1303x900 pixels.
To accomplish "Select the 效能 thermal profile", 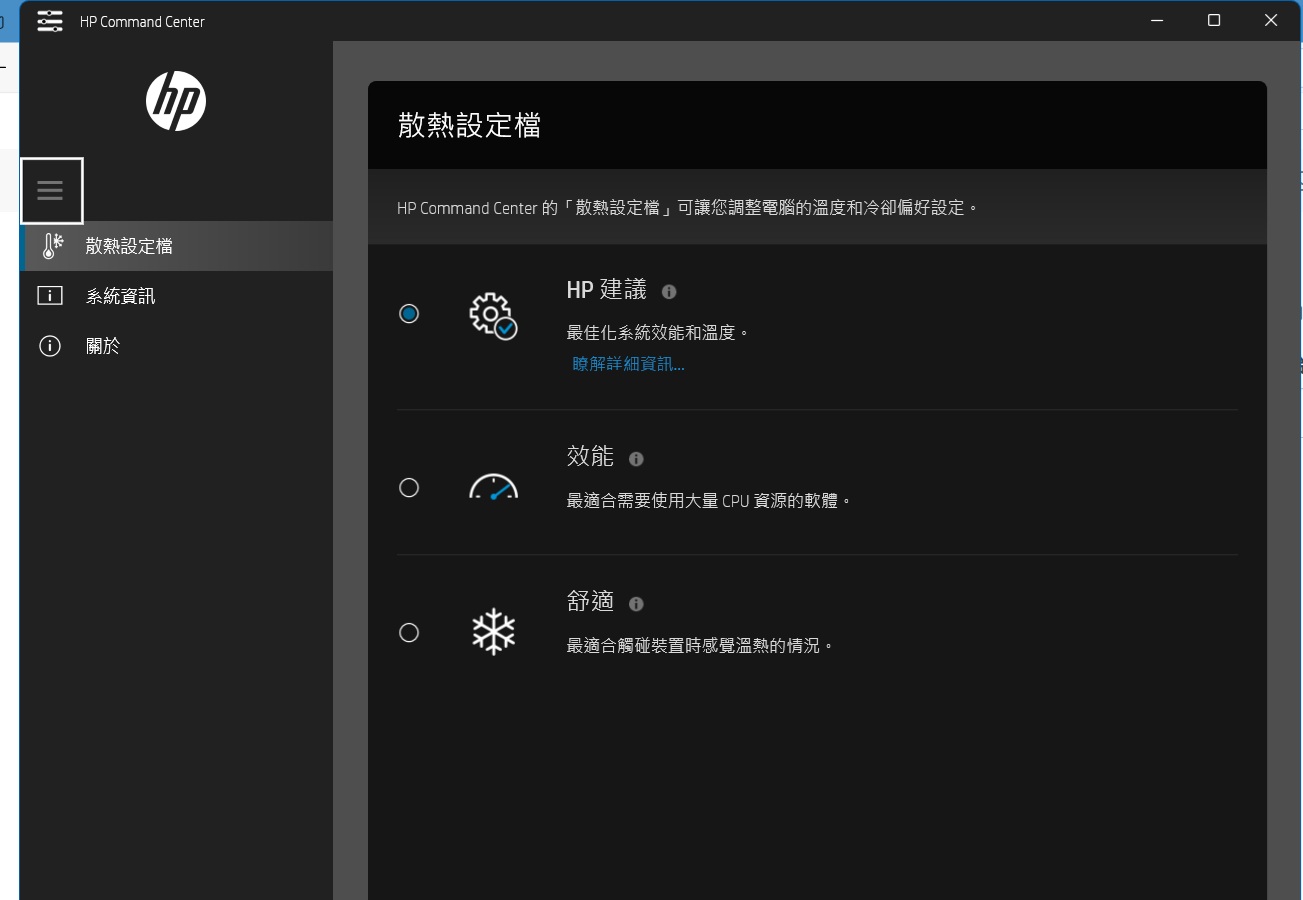I will click(x=409, y=488).
